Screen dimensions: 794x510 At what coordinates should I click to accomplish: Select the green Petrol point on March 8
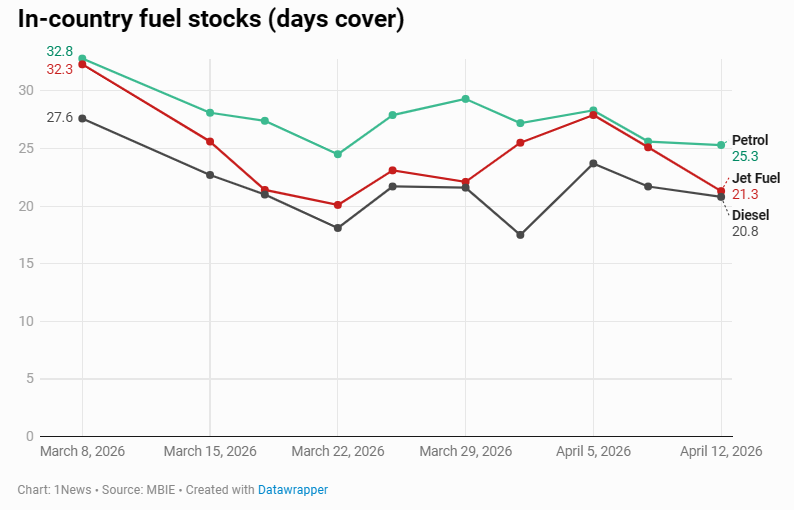82,59
